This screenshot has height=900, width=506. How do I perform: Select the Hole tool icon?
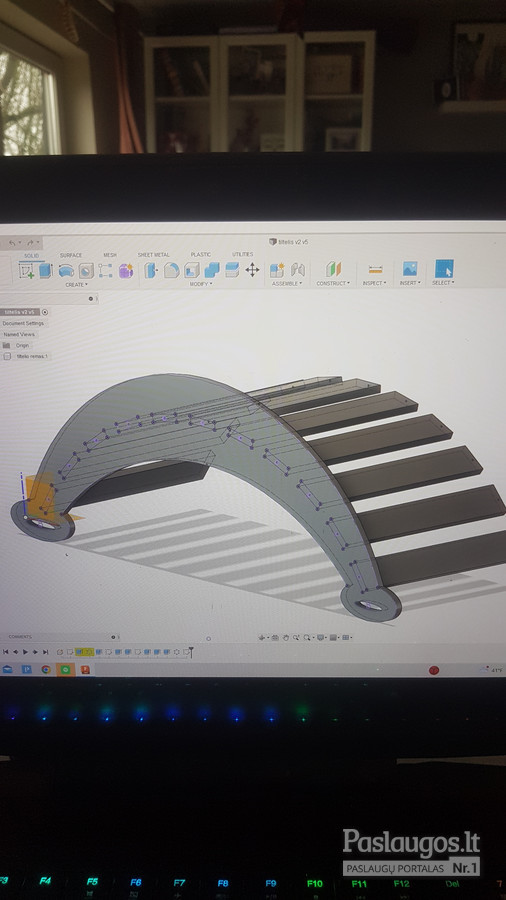click(x=86, y=270)
